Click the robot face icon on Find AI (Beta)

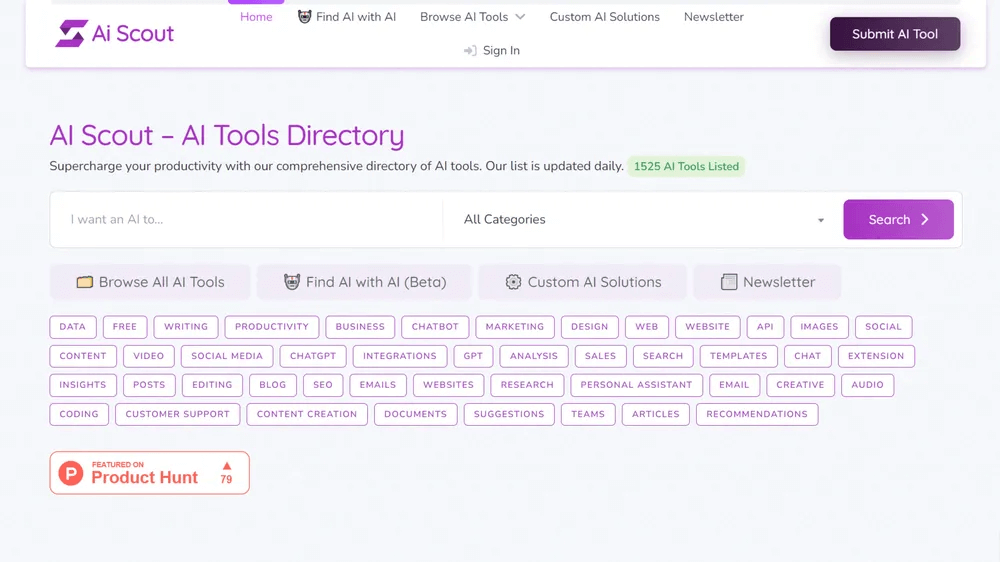(x=292, y=282)
